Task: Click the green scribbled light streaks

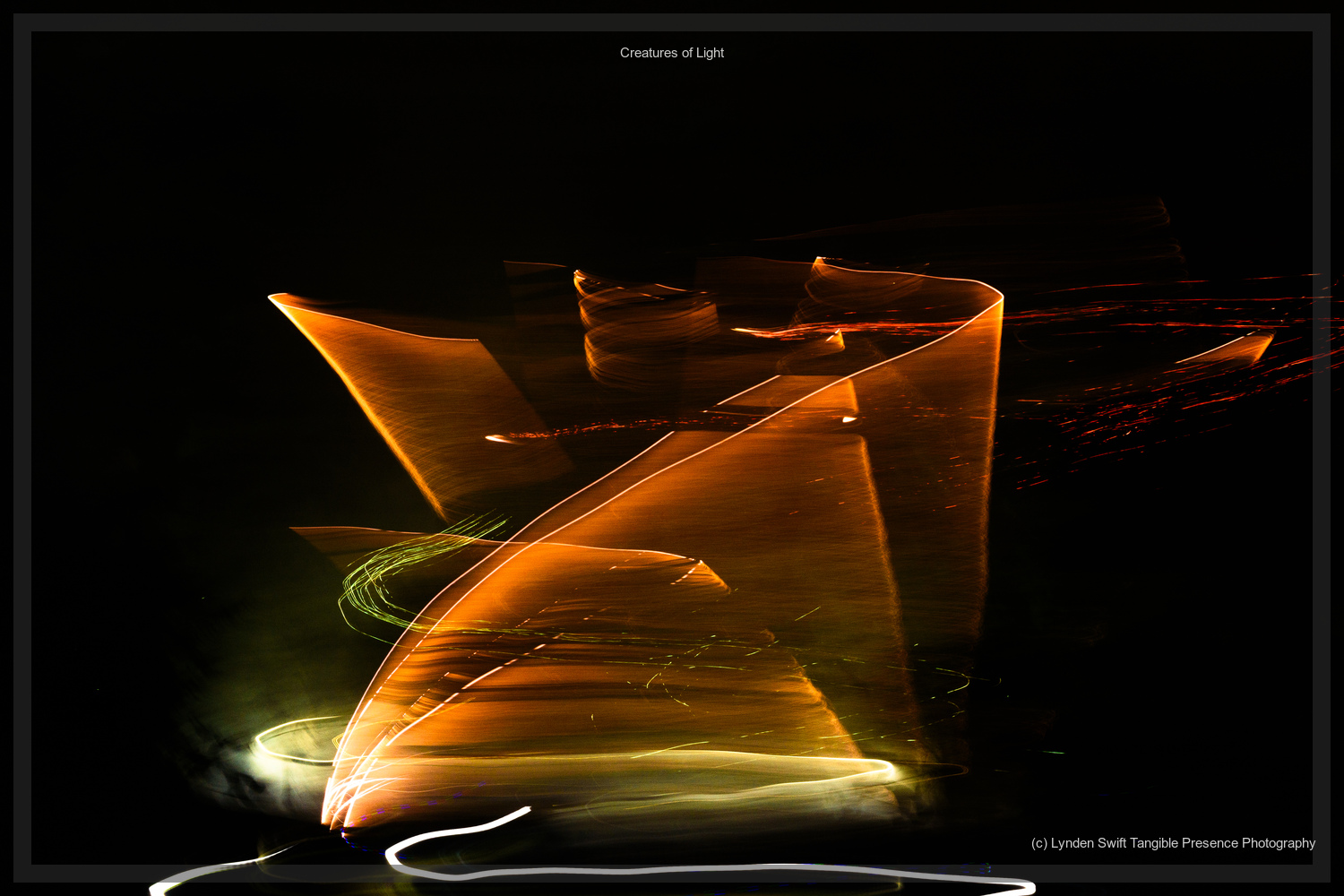Action: coord(403,573)
